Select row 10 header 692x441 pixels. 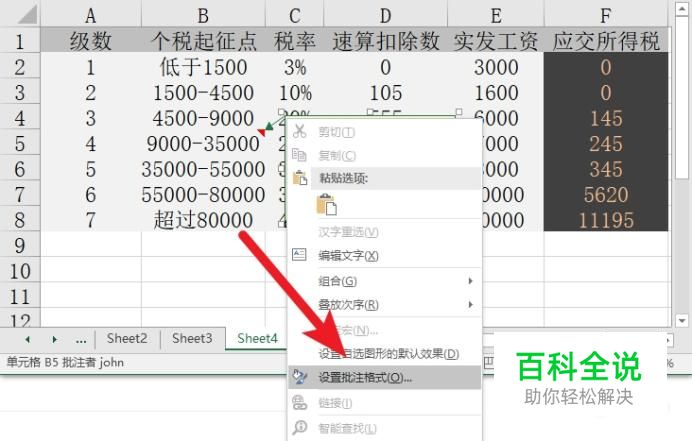coord(20,271)
